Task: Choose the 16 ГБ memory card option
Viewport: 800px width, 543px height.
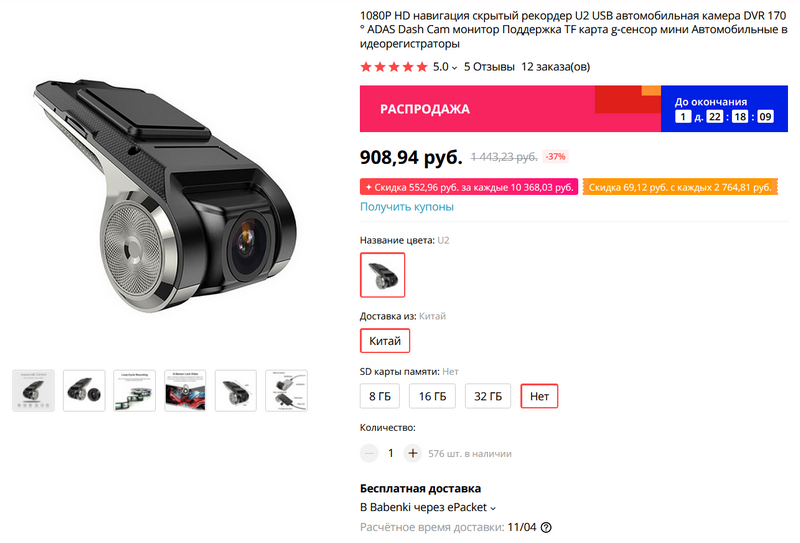Action: (432, 396)
